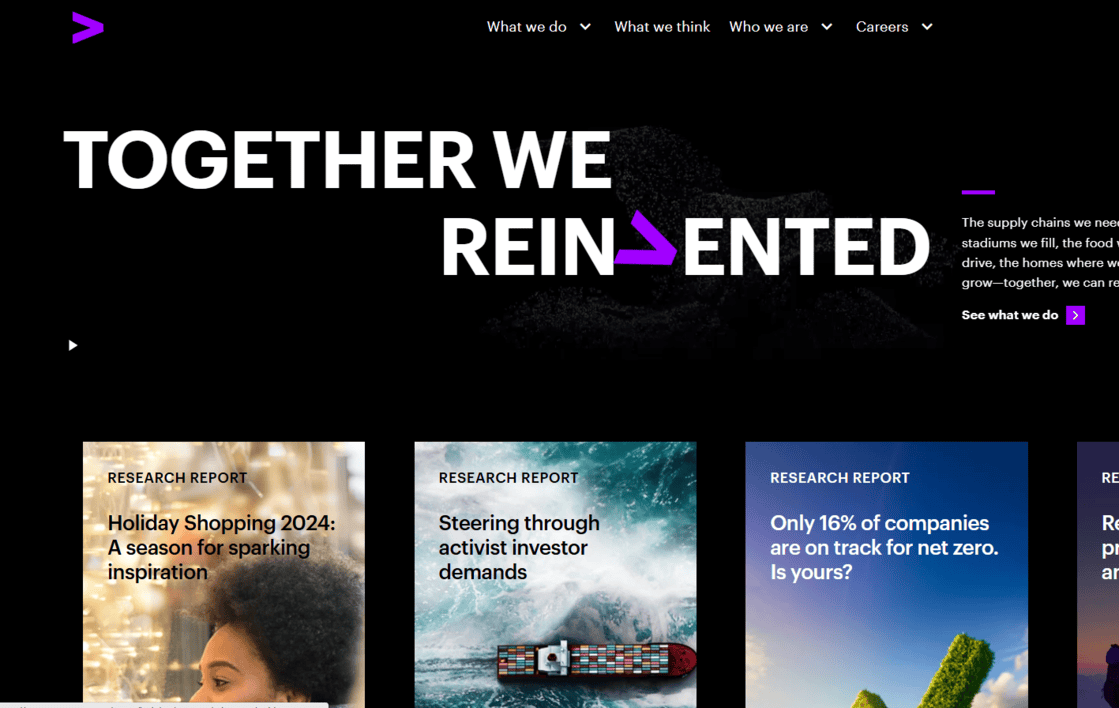Click the container ship image
The width and height of the screenshot is (1119, 708).
[x=596, y=659]
